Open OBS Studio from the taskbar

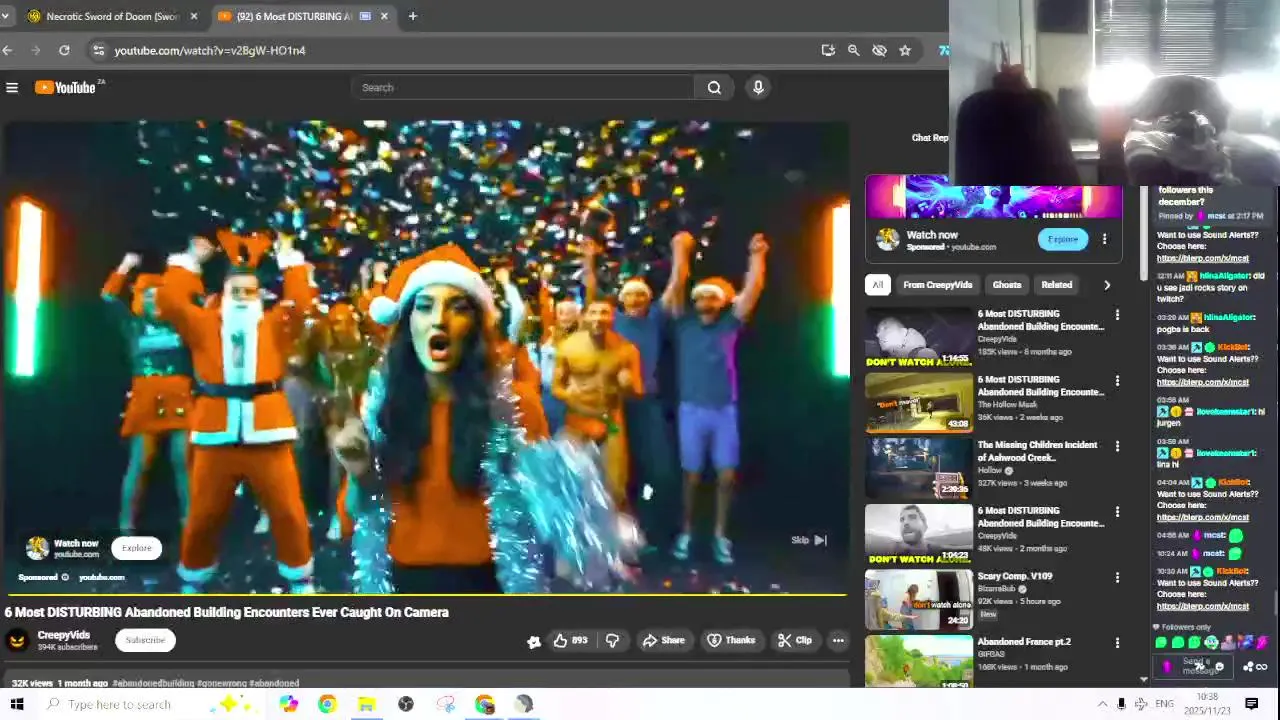(405, 705)
